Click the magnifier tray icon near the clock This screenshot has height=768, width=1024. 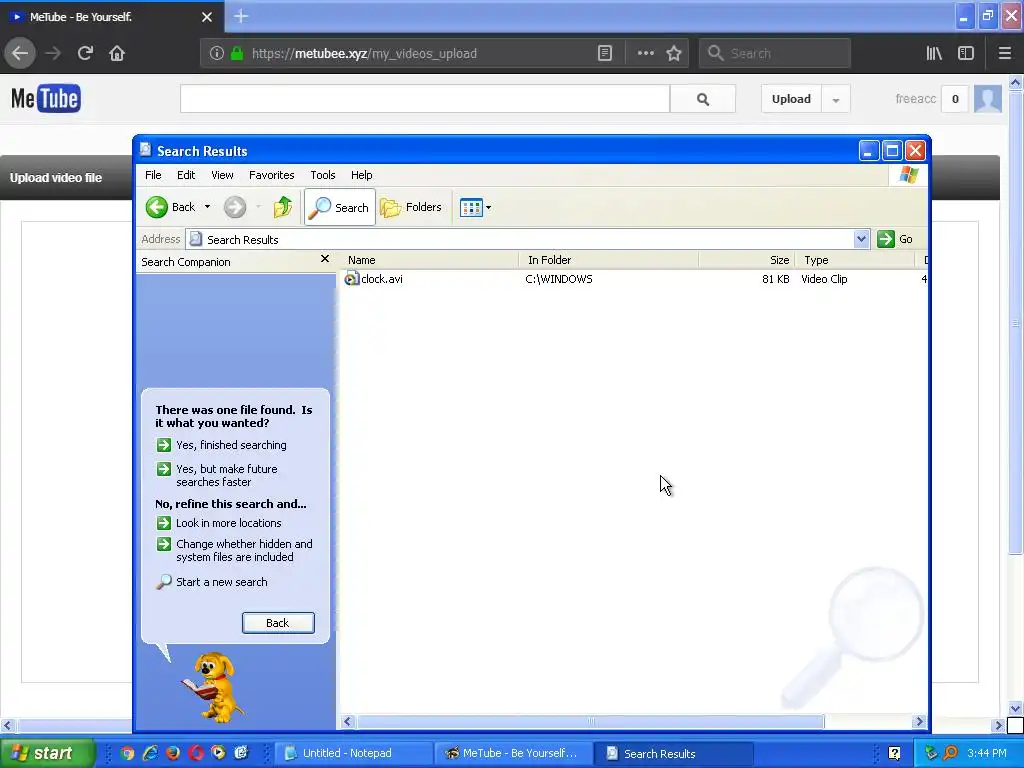[x=951, y=753]
